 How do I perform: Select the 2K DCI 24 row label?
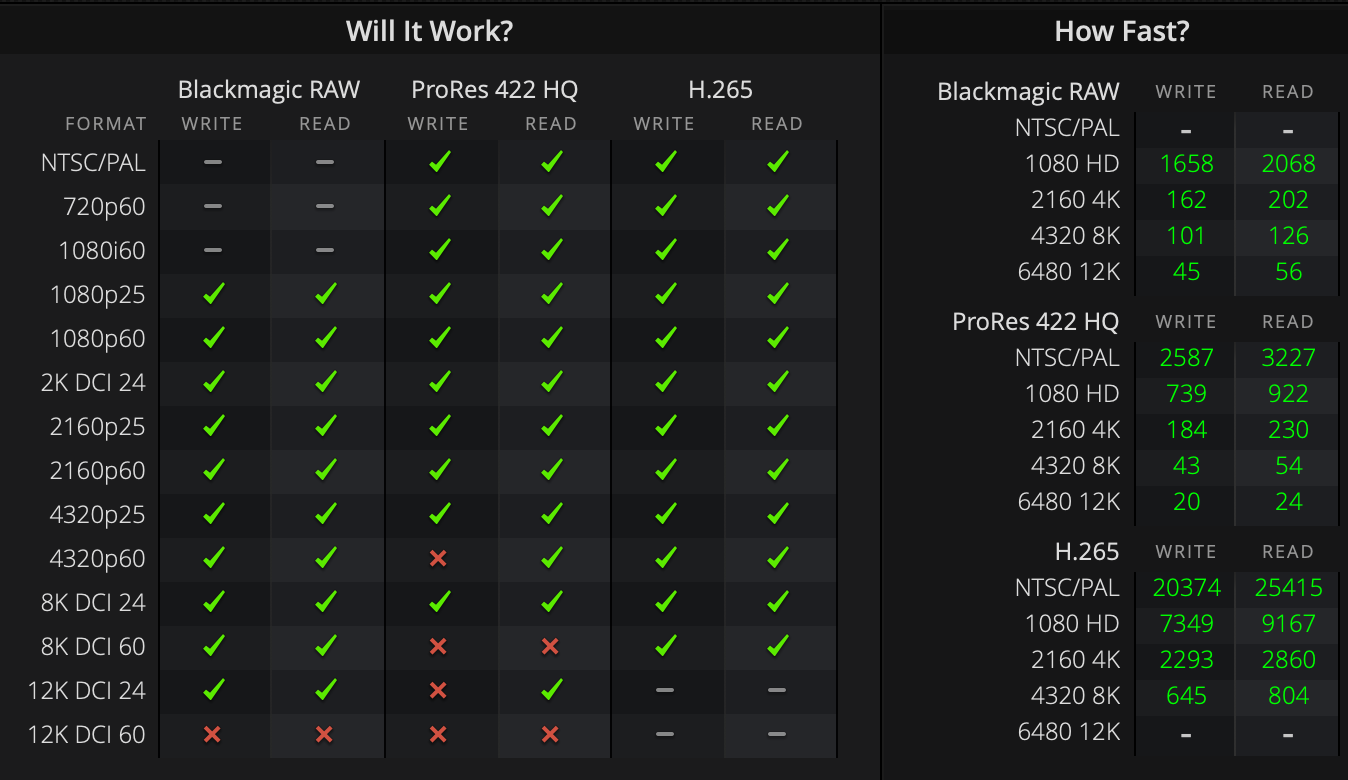(91, 382)
